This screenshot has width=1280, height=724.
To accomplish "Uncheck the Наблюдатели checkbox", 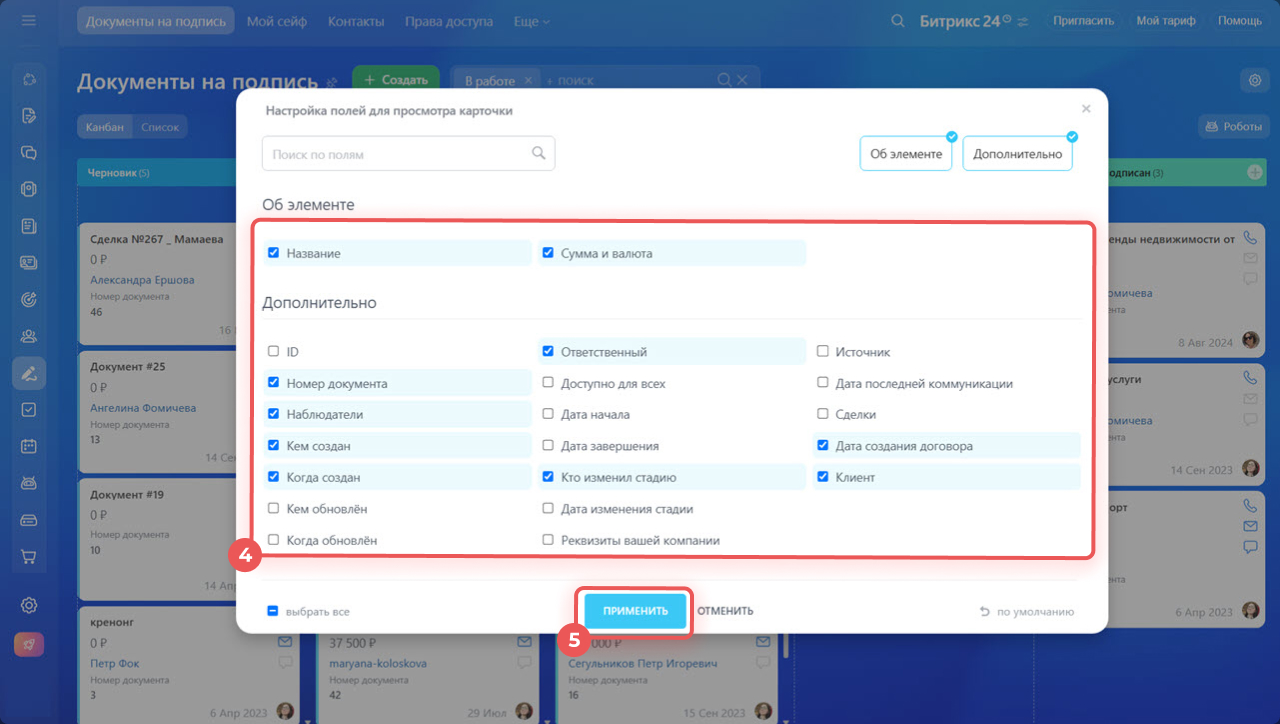I will (274, 414).
